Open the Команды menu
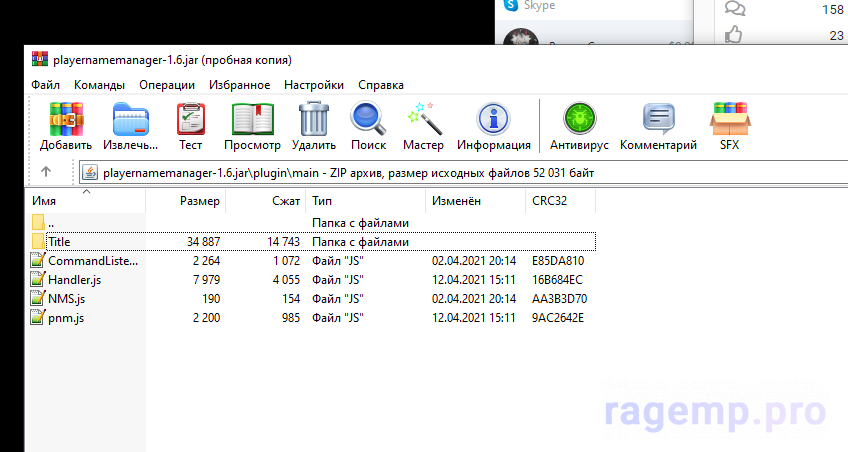 pos(100,85)
